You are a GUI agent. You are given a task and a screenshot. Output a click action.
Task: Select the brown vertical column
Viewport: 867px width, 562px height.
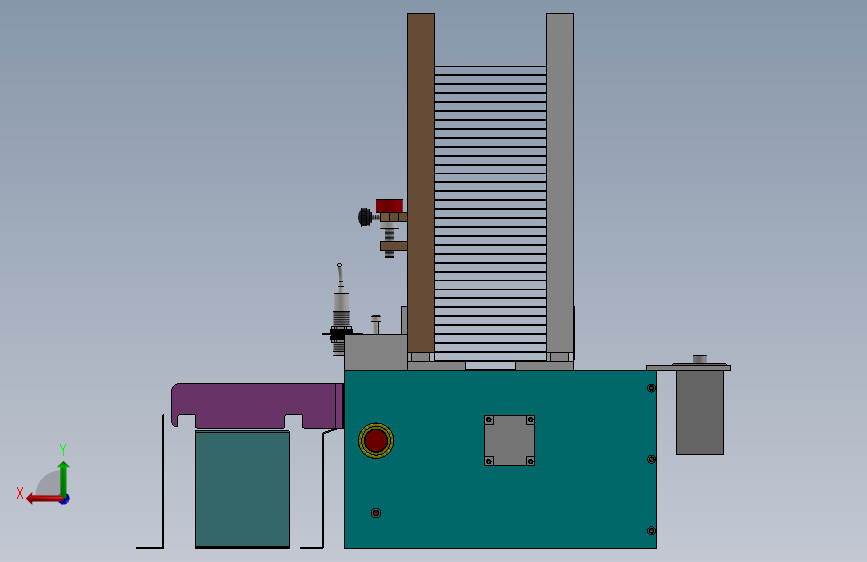421,183
